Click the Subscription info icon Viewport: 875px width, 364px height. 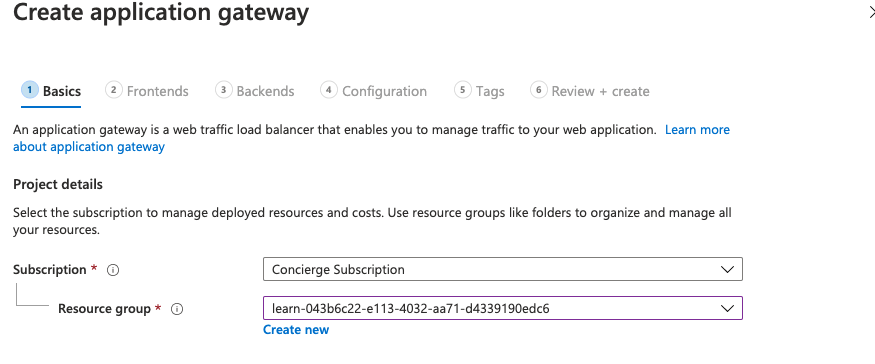pos(113,271)
